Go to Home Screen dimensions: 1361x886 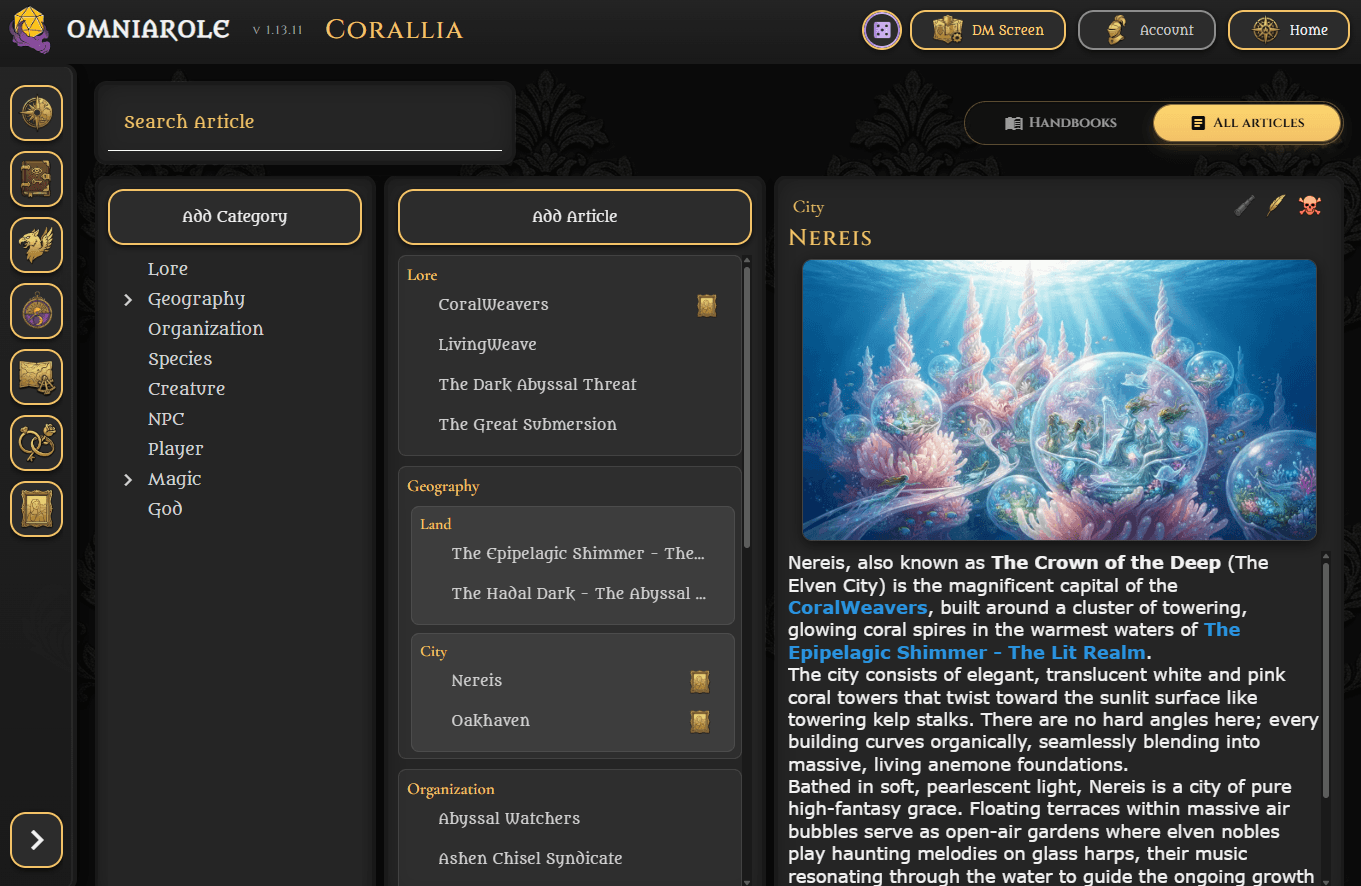pos(1289,30)
